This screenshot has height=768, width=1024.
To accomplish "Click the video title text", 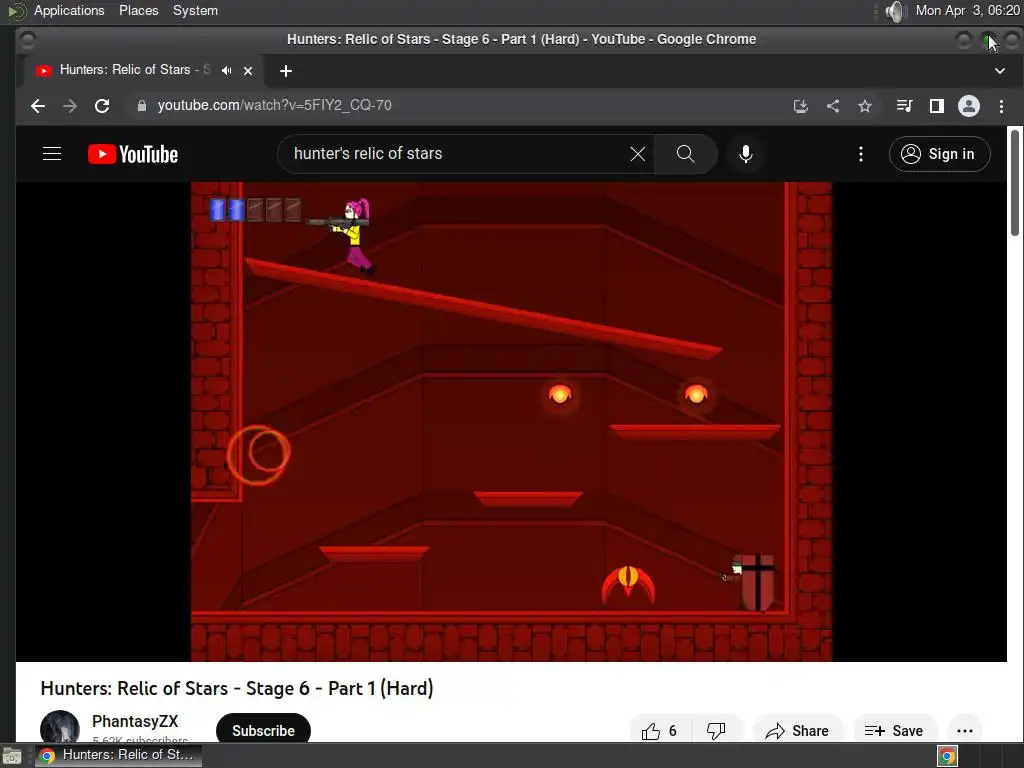I will click(x=237, y=688).
